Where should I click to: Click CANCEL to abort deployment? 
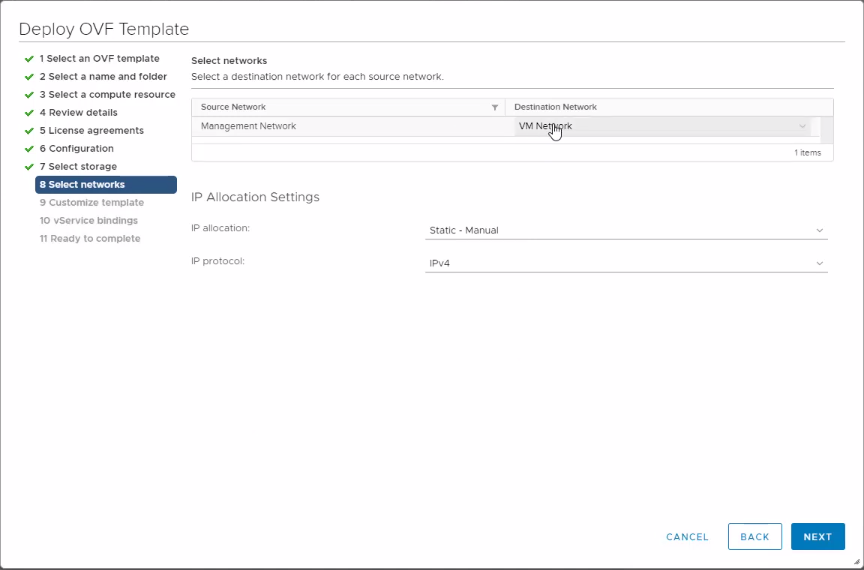coord(687,537)
